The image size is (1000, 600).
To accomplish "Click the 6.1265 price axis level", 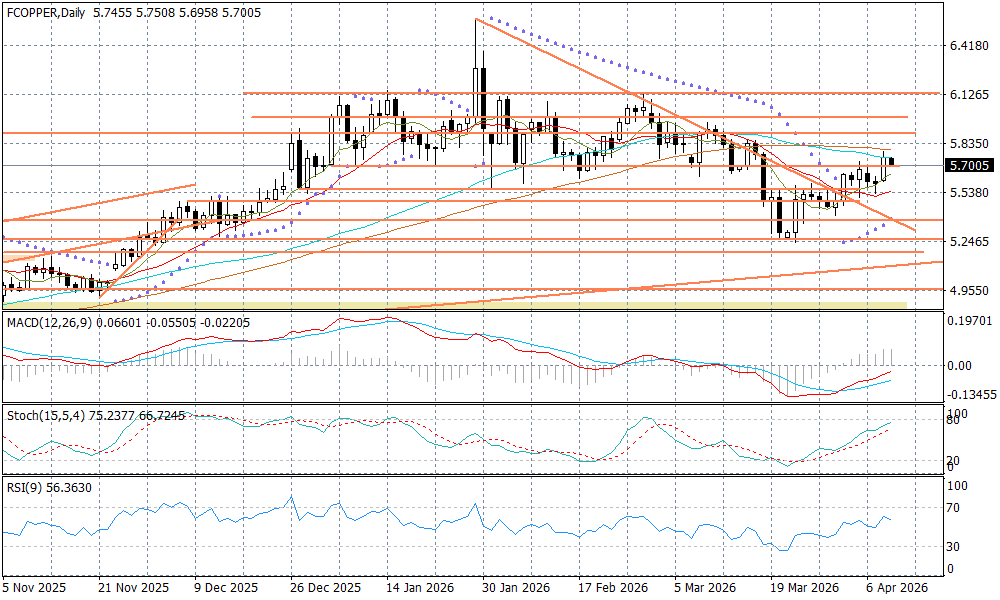I will (x=969, y=95).
